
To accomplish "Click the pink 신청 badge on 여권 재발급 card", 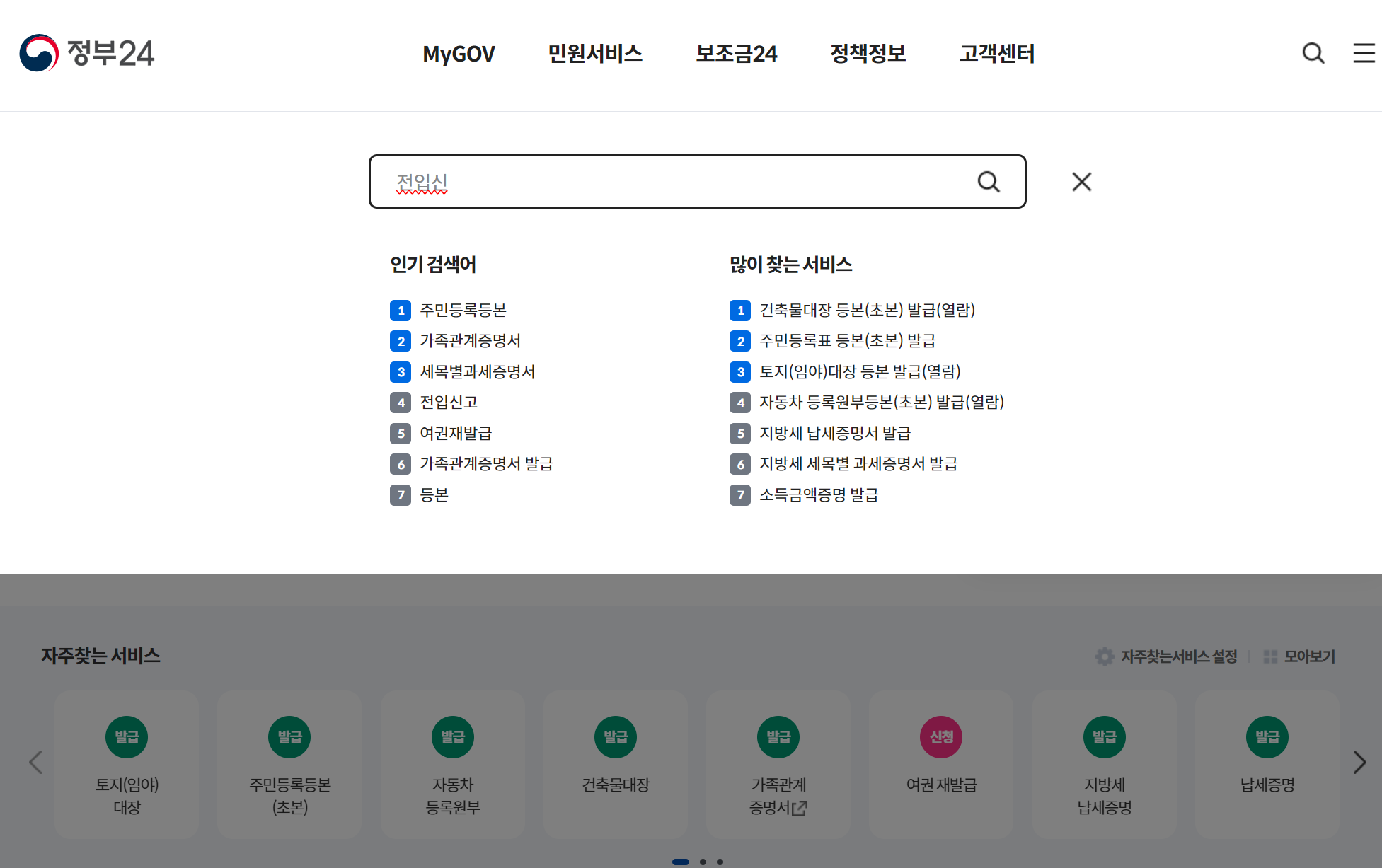I will coord(941,736).
